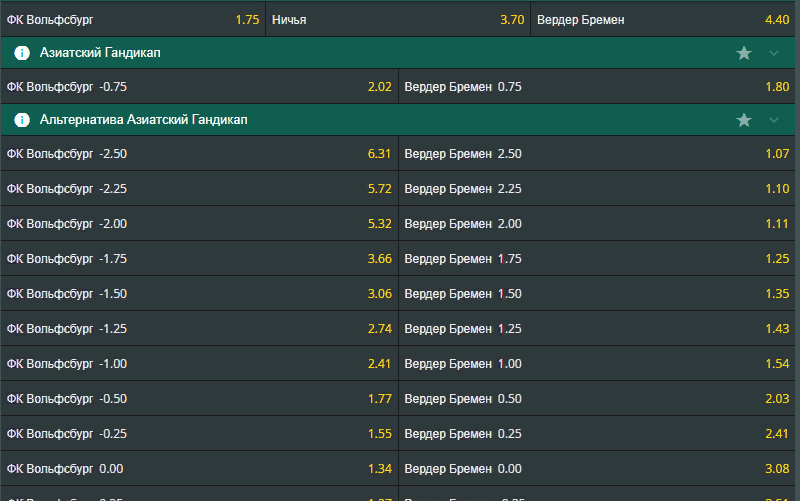Open info icon for Азиатский Гандикап
This screenshot has width=800, height=501.
(22, 53)
